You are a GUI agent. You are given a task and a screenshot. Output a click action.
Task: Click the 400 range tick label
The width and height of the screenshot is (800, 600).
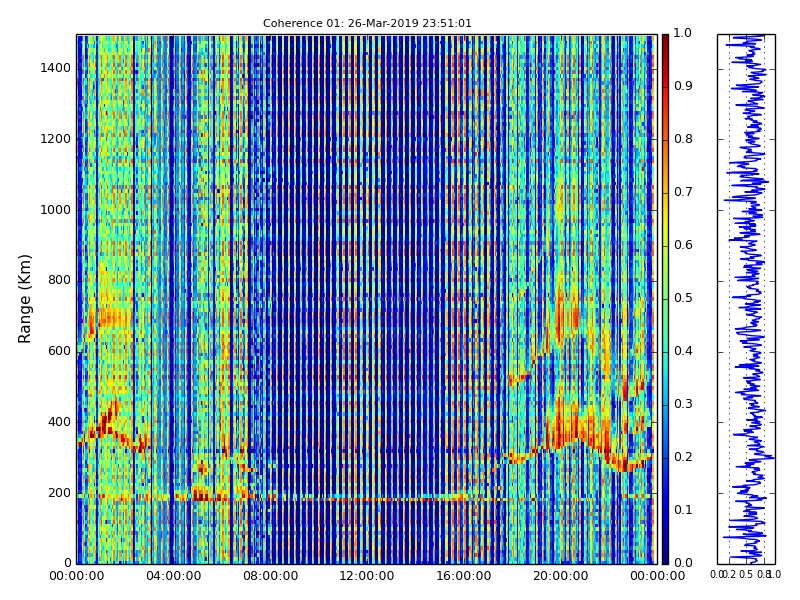pyautogui.click(x=59, y=422)
